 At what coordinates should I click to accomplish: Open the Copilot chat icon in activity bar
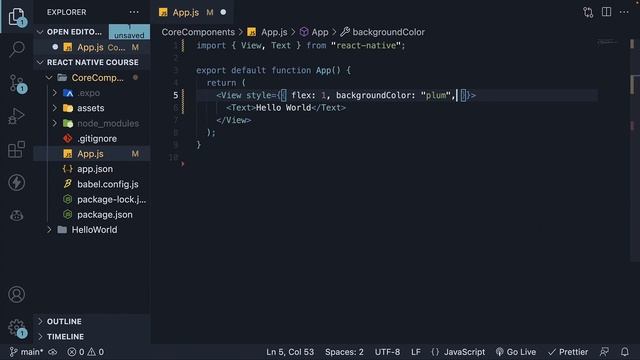click(16, 216)
